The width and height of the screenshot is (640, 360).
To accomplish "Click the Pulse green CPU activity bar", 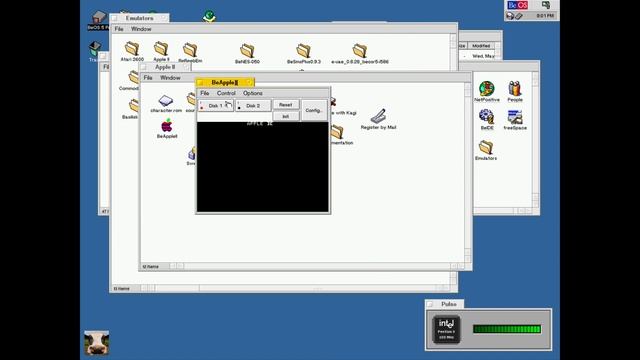I will tap(507, 329).
